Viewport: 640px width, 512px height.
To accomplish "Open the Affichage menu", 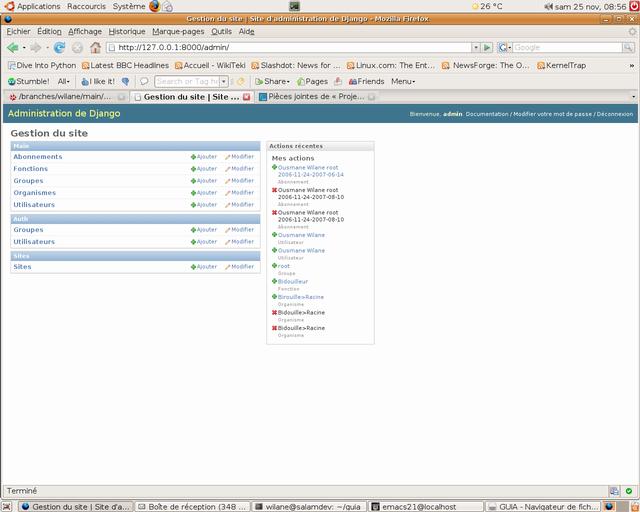I will pos(85,31).
